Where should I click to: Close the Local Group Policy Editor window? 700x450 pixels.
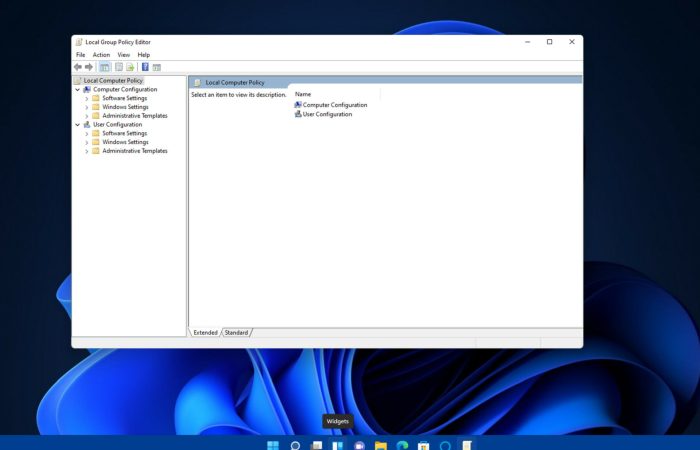(x=572, y=42)
